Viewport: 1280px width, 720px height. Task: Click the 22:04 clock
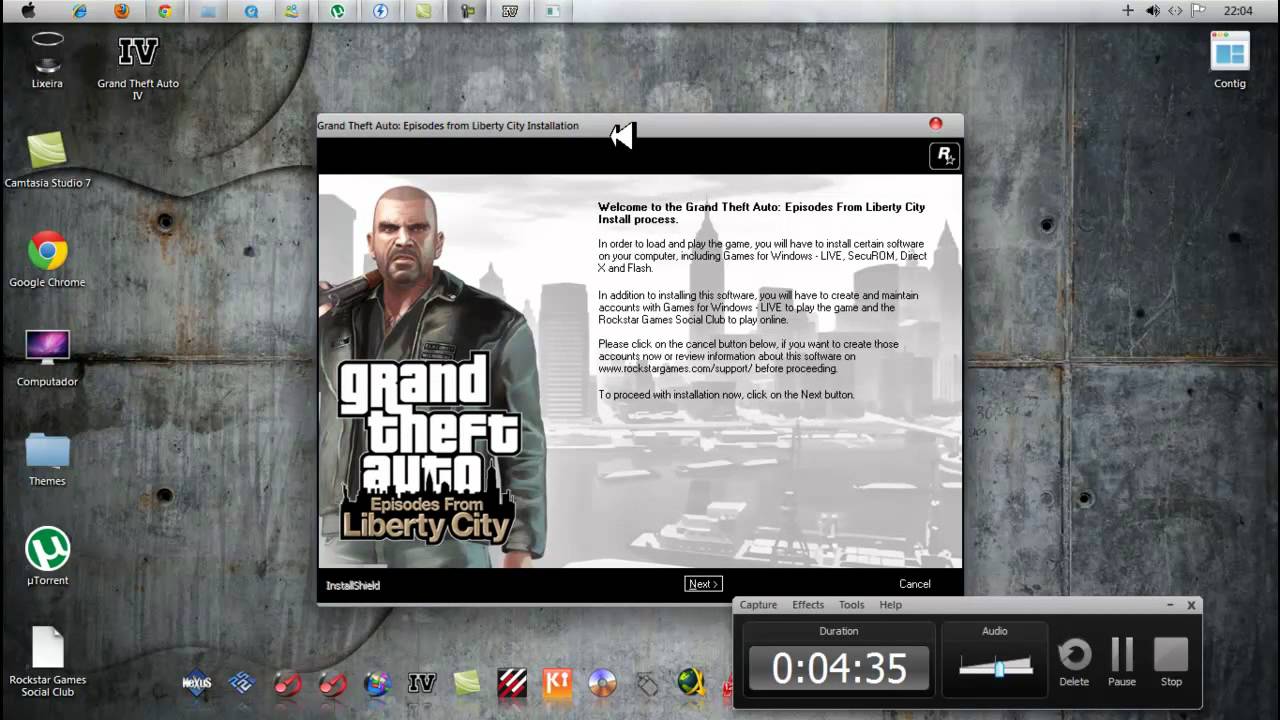[1238, 11]
